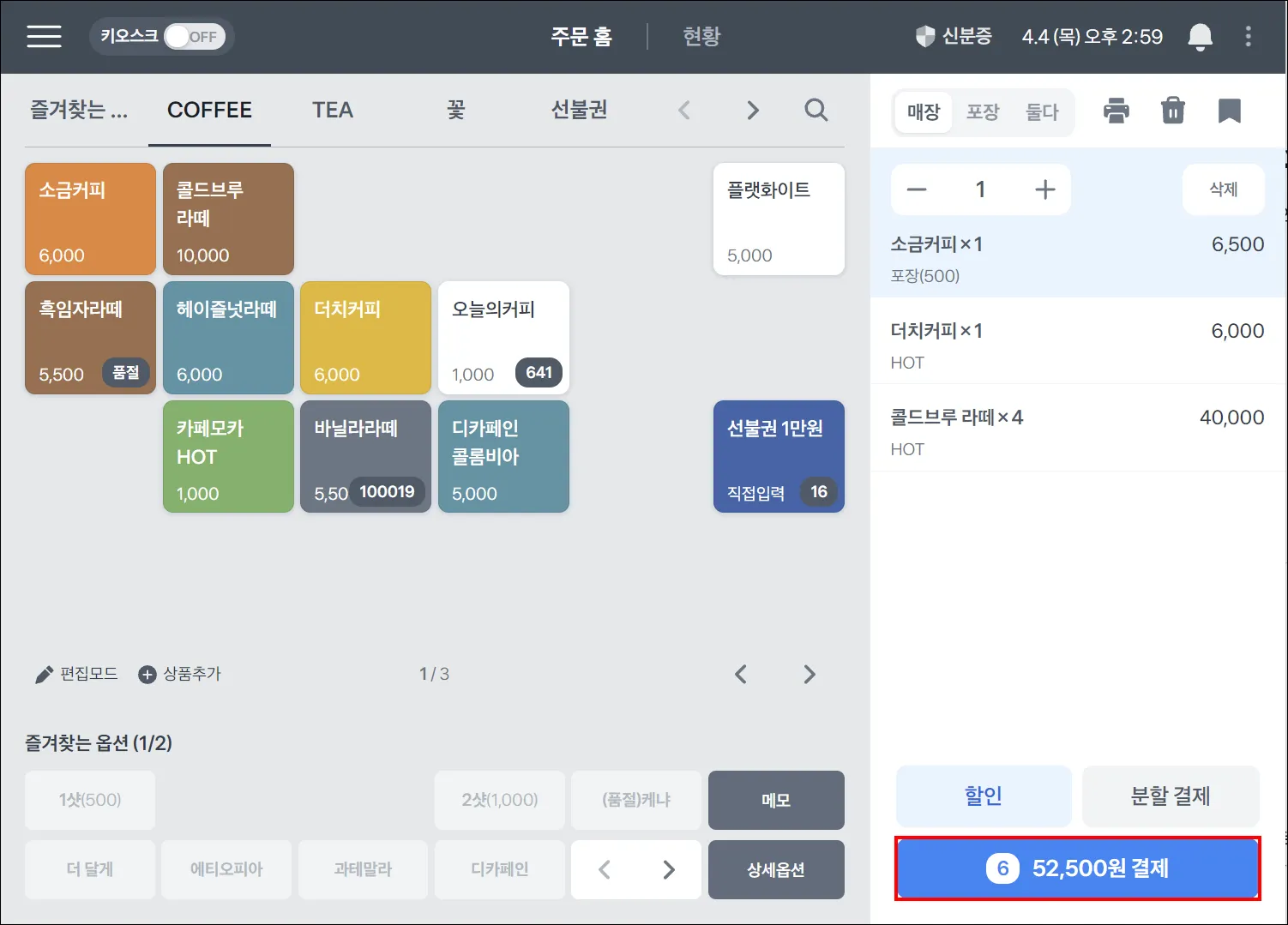The image size is (1288, 925).
Task: Enter 편집모드 with pencil icon
Action: (45, 675)
